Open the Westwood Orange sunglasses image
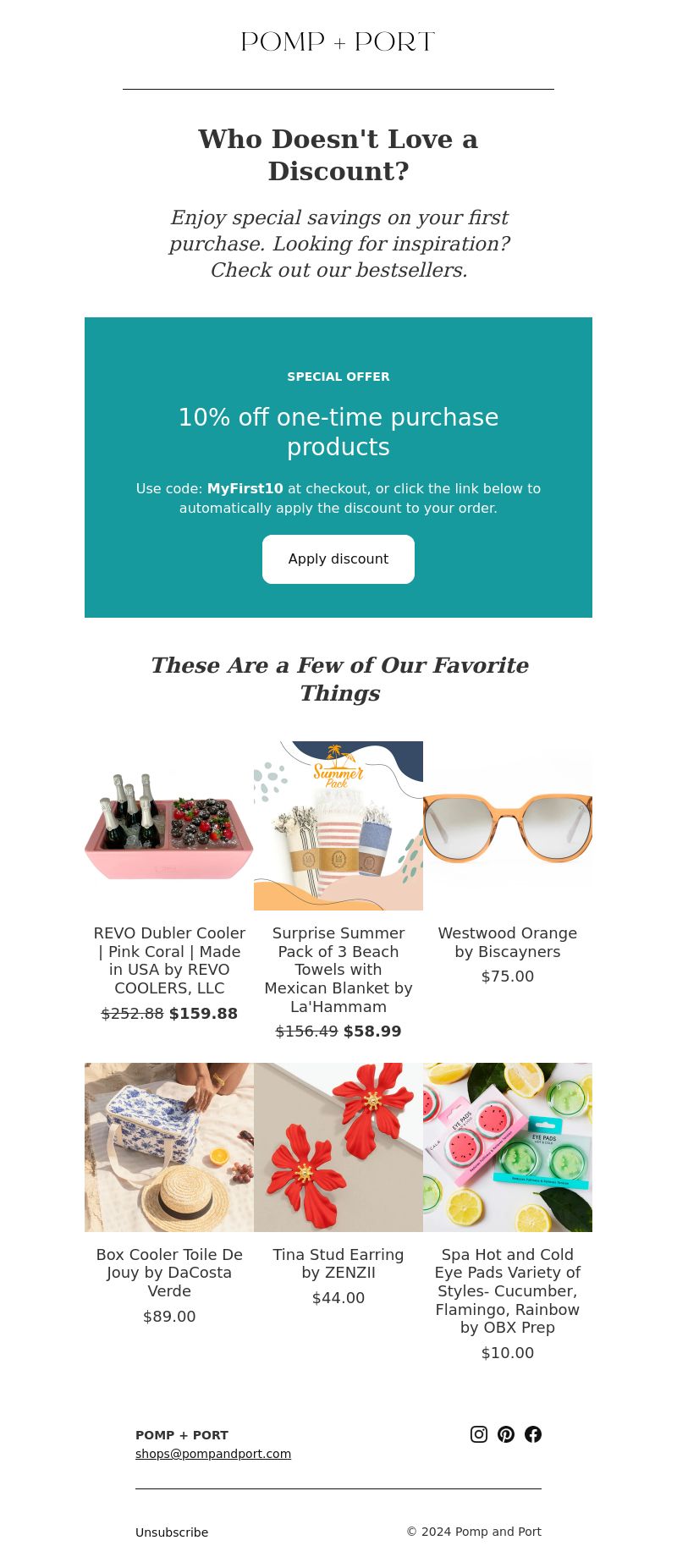This screenshot has width=677, height=1568. tap(508, 826)
